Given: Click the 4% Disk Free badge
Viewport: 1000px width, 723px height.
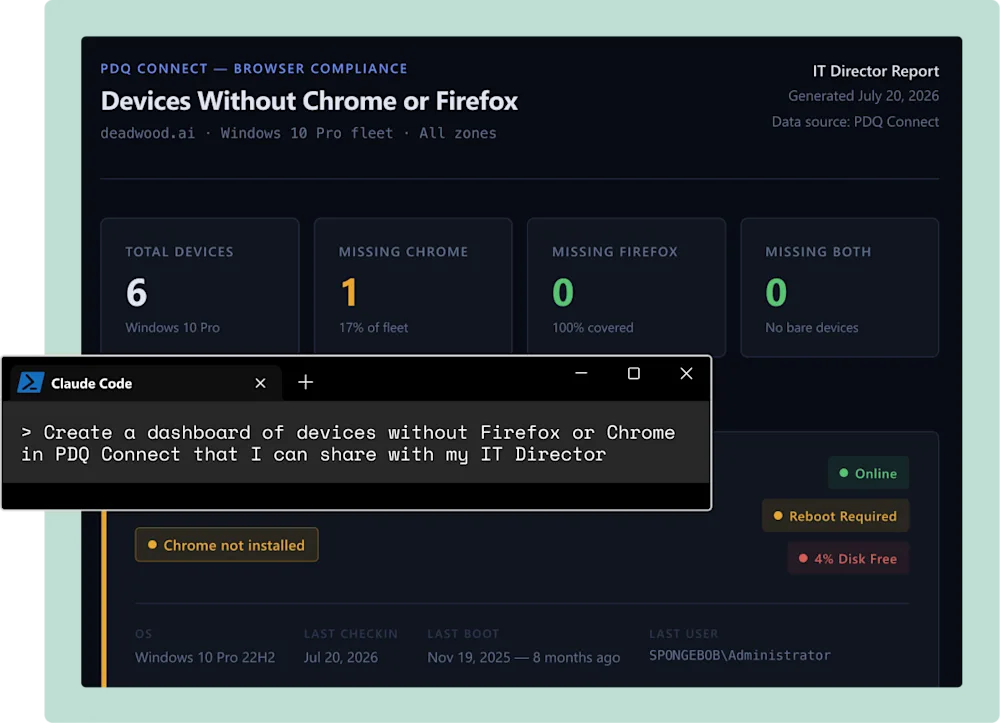Looking at the screenshot, I should [x=848, y=559].
